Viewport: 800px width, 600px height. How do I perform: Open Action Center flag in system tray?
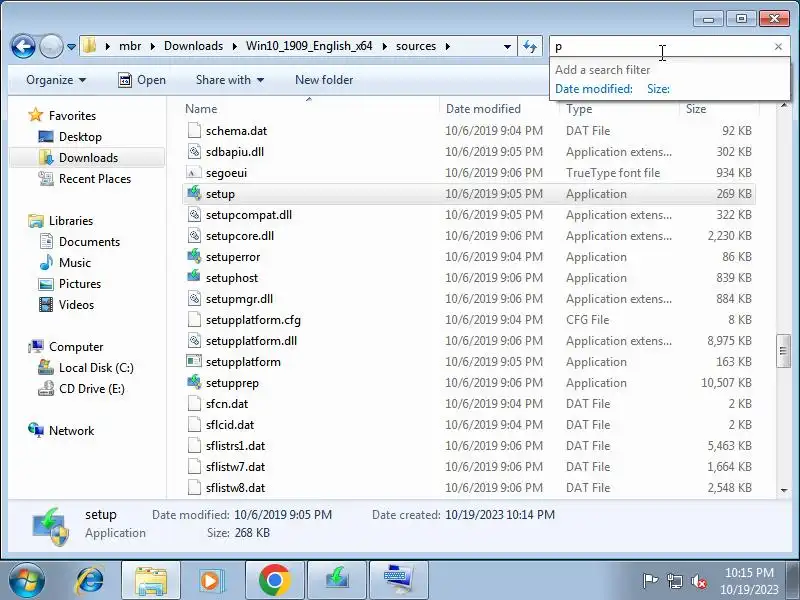(x=649, y=581)
